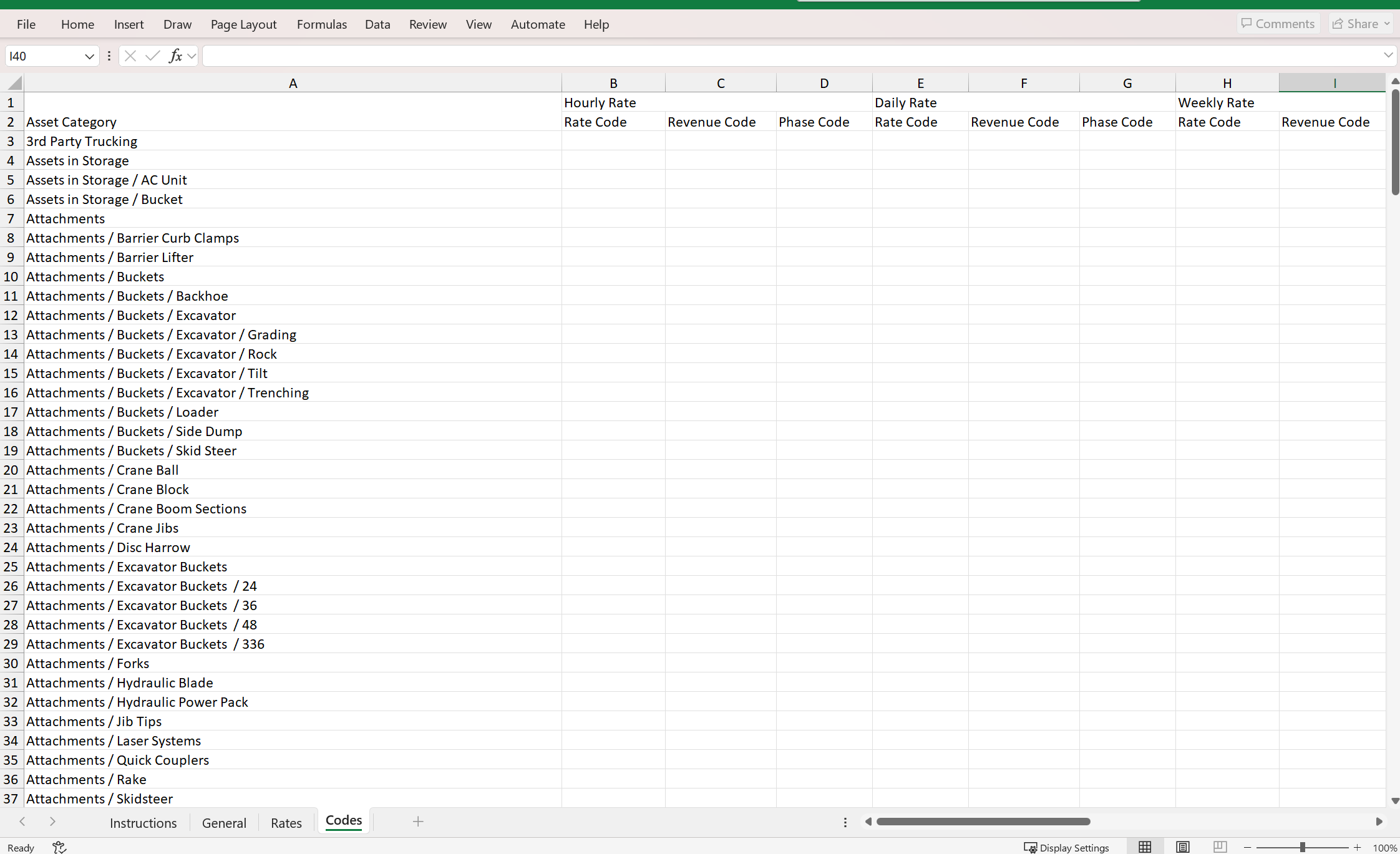Switch to Page Layout view icon
Image resolution: width=1400 pixels, height=854 pixels.
[x=1182, y=847]
